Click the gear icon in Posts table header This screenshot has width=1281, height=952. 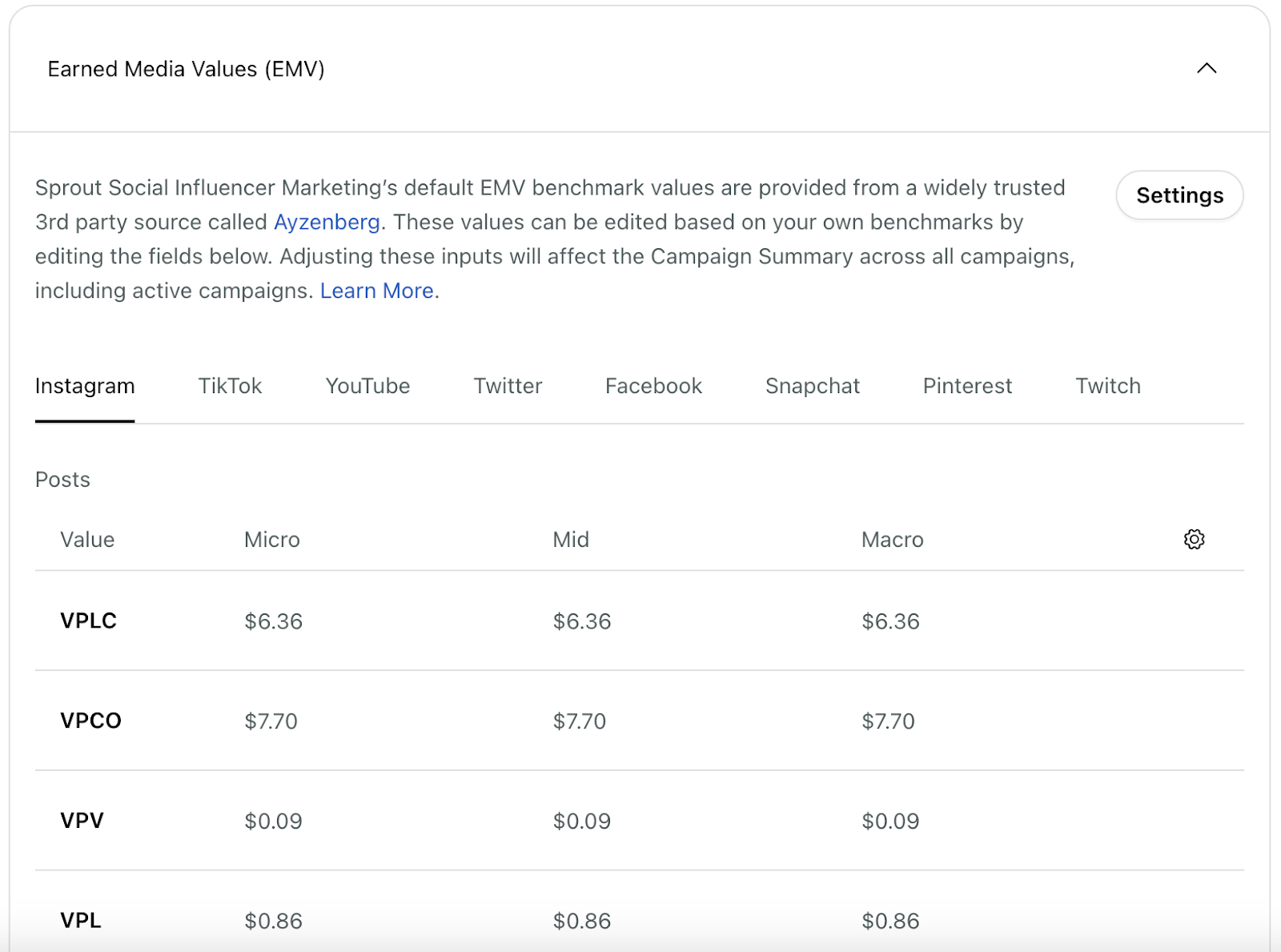tap(1194, 539)
